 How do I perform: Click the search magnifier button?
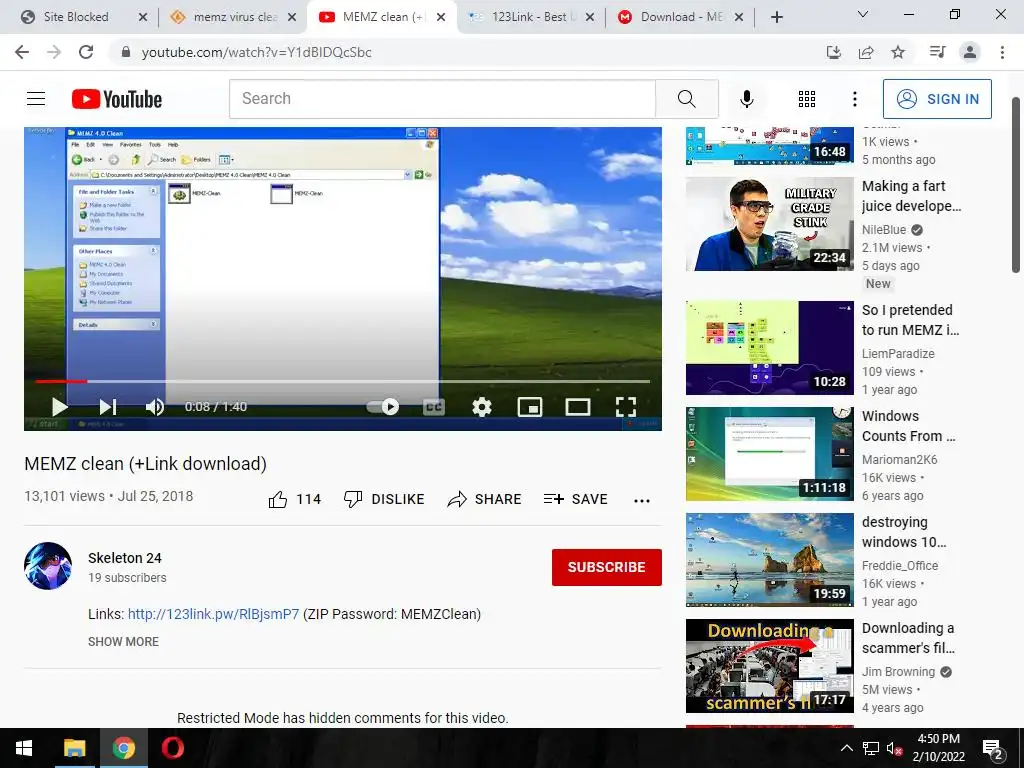click(686, 99)
